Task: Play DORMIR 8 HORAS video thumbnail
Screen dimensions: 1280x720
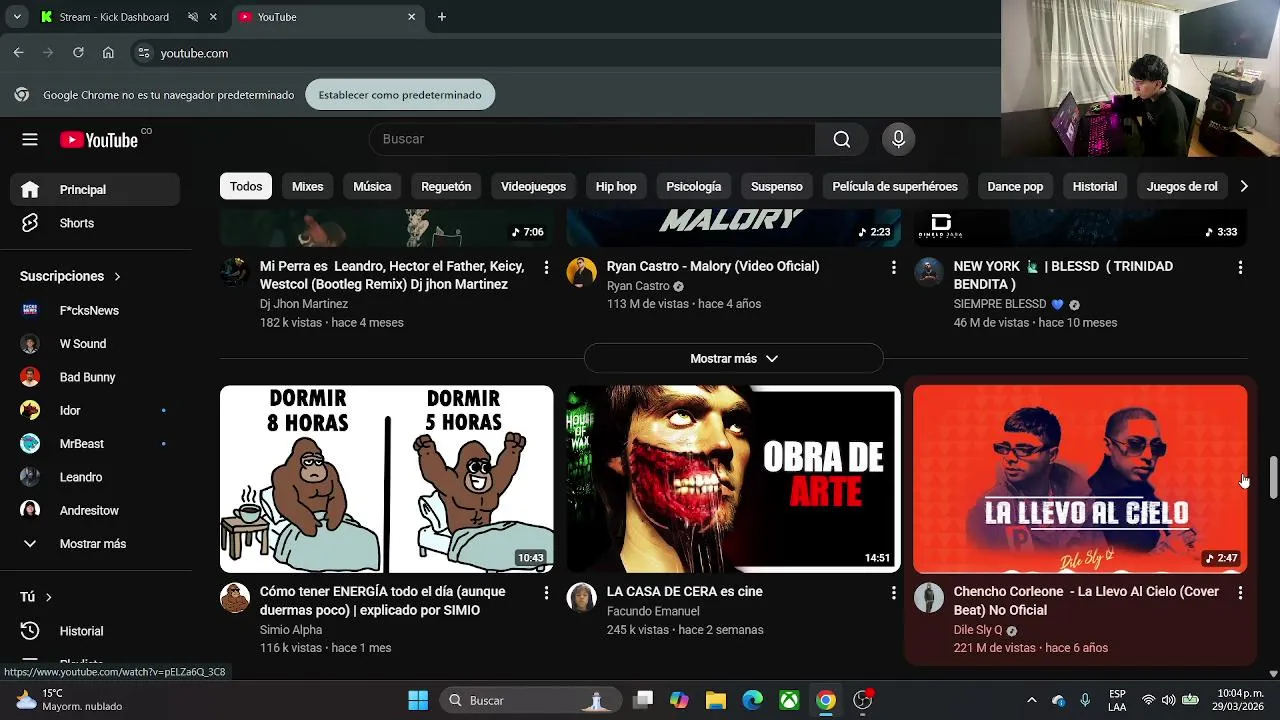Action: [x=387, y=479]
